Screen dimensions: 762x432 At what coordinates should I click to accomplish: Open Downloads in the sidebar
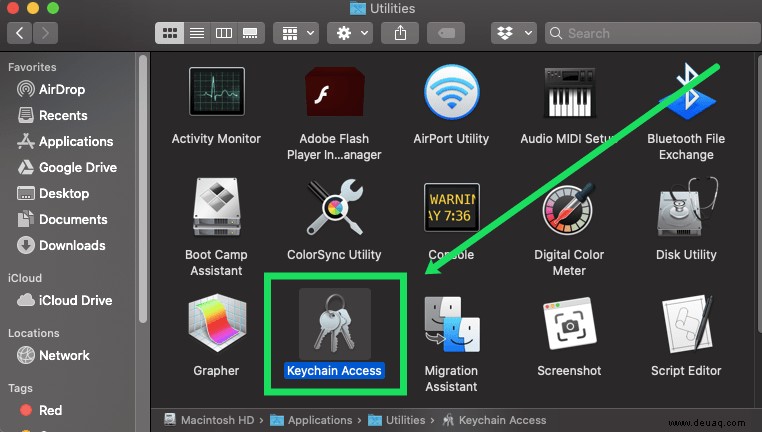tap(61, 245)
